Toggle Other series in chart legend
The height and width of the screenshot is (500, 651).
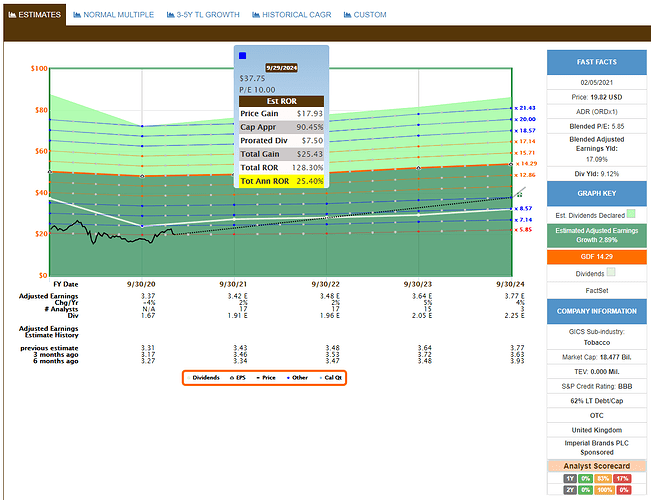(297, 377)
